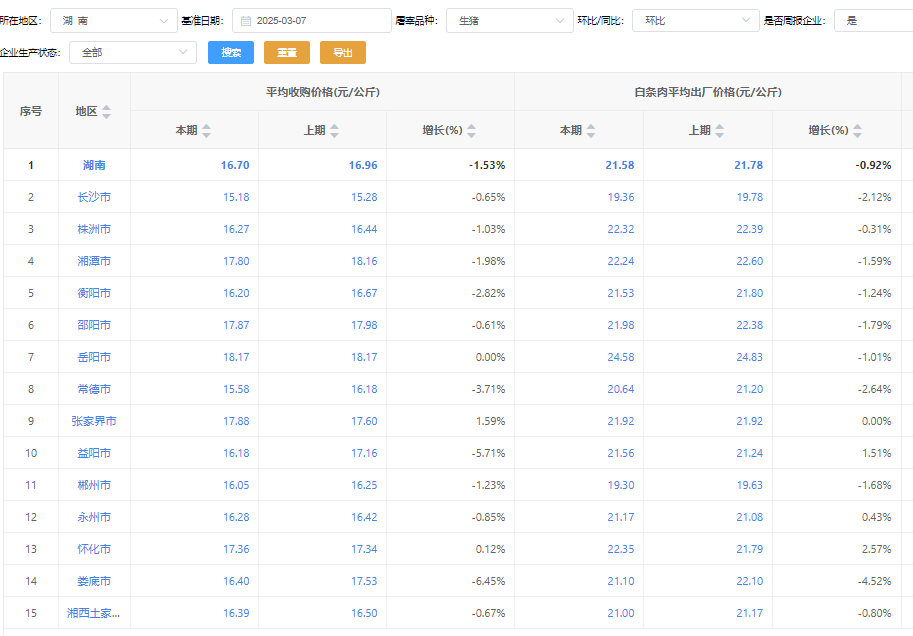The image size is (913, 636).
Task: Sort by 平均收购价格 增长(%) column icon
Action: (472, 131)
